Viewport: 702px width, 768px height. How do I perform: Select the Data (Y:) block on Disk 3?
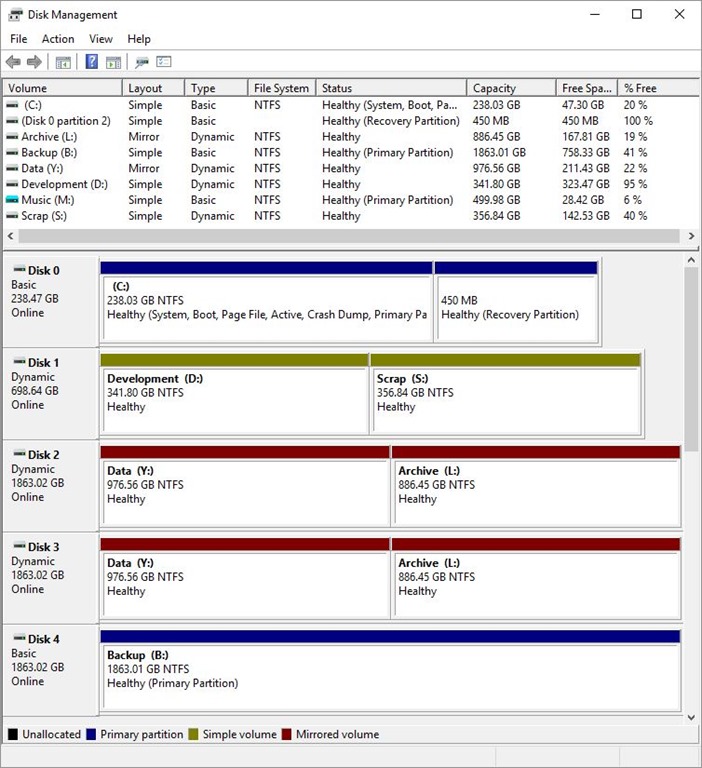[245, 578]
